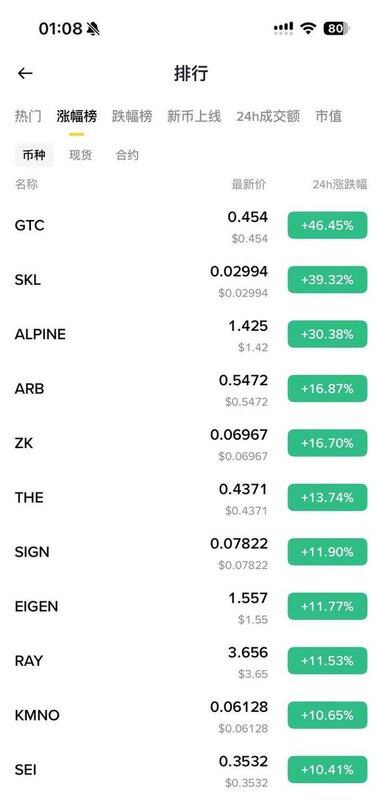Viewport: 382px width, 800px height.
Task: Select the 现货 filter chip
Action: pyautogui.click(x=81, y=155)
